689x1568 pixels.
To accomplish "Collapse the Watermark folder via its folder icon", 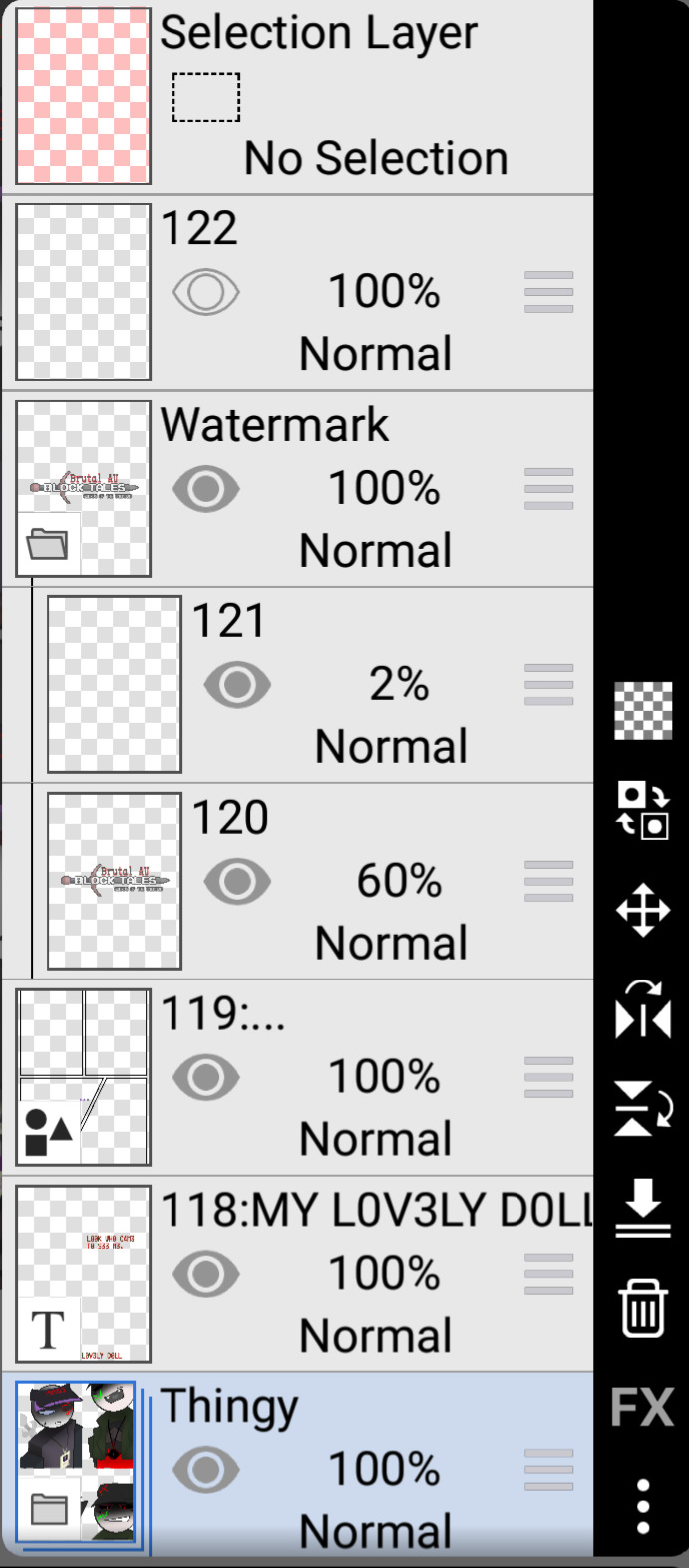I will [x=48, y=544].
